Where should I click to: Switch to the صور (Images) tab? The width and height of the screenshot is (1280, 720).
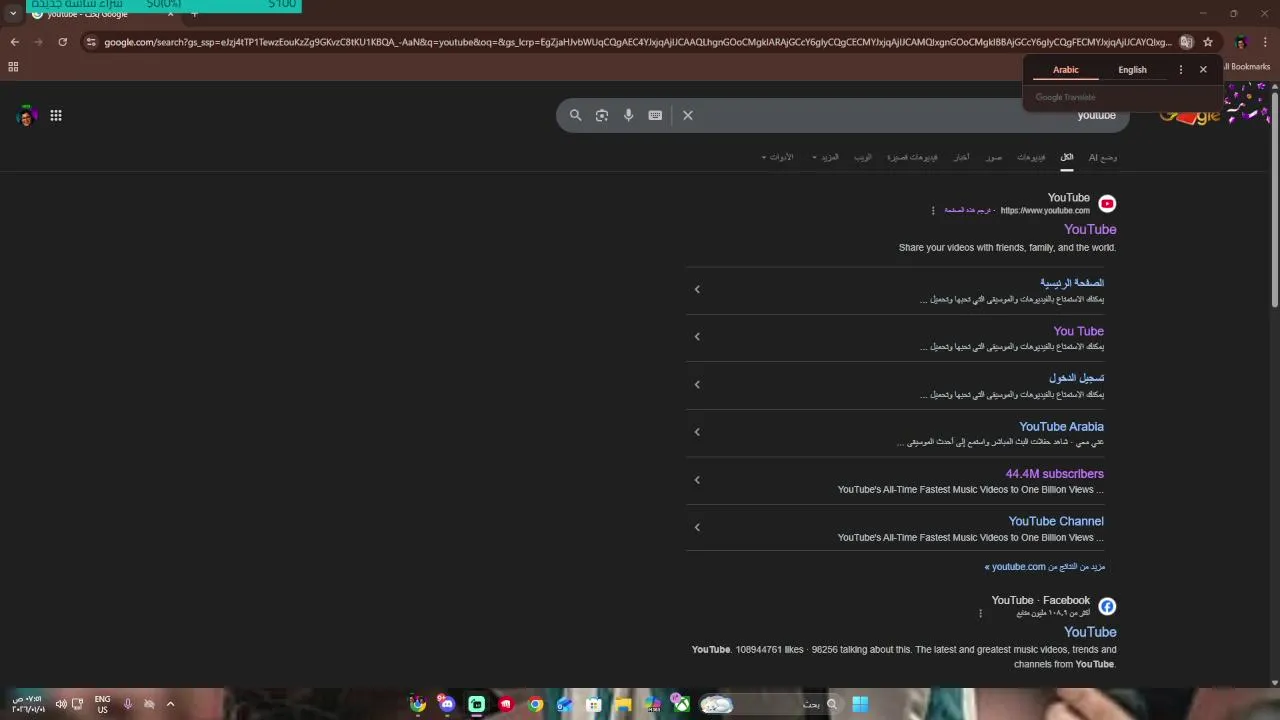click(x=993, y=157)
